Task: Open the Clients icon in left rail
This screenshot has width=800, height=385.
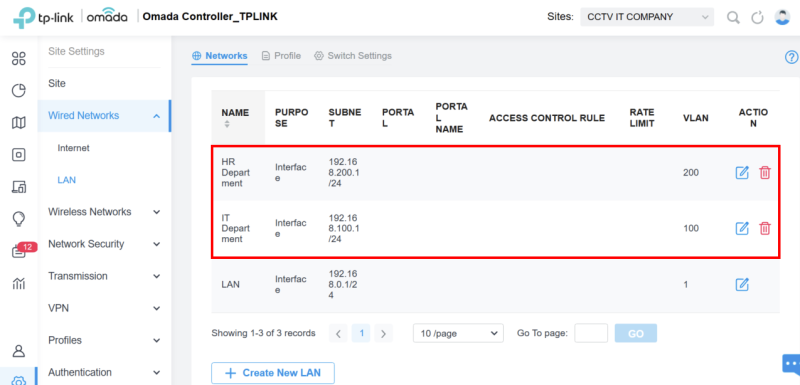Action: tap(19, 187)
